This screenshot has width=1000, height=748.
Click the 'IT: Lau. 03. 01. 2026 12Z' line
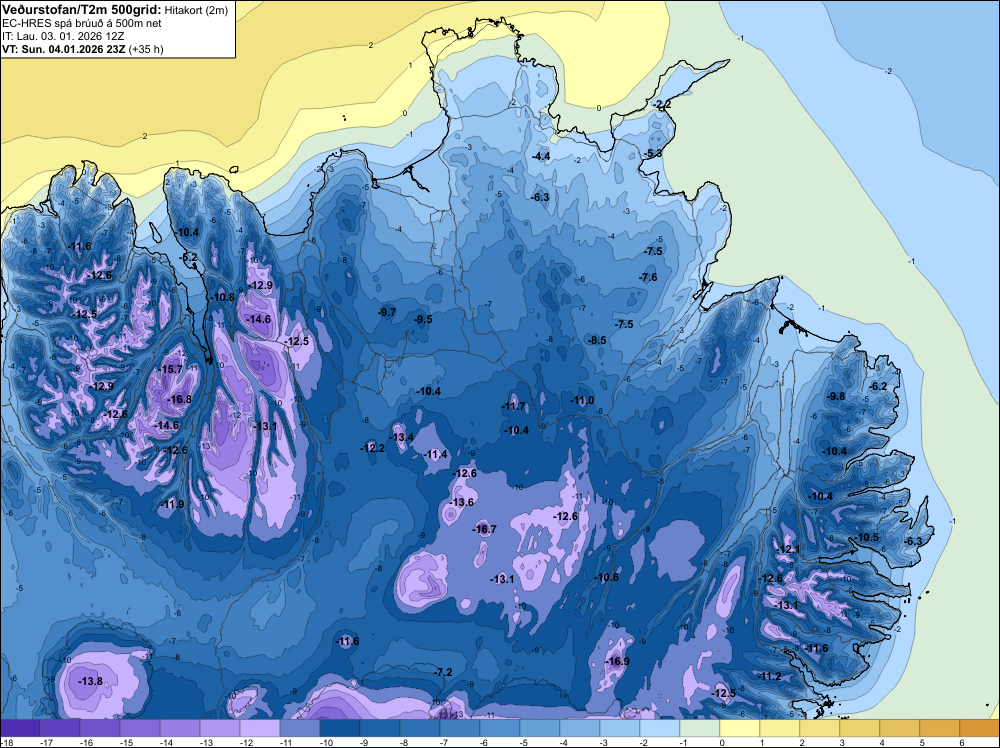[x=63, y=36]
